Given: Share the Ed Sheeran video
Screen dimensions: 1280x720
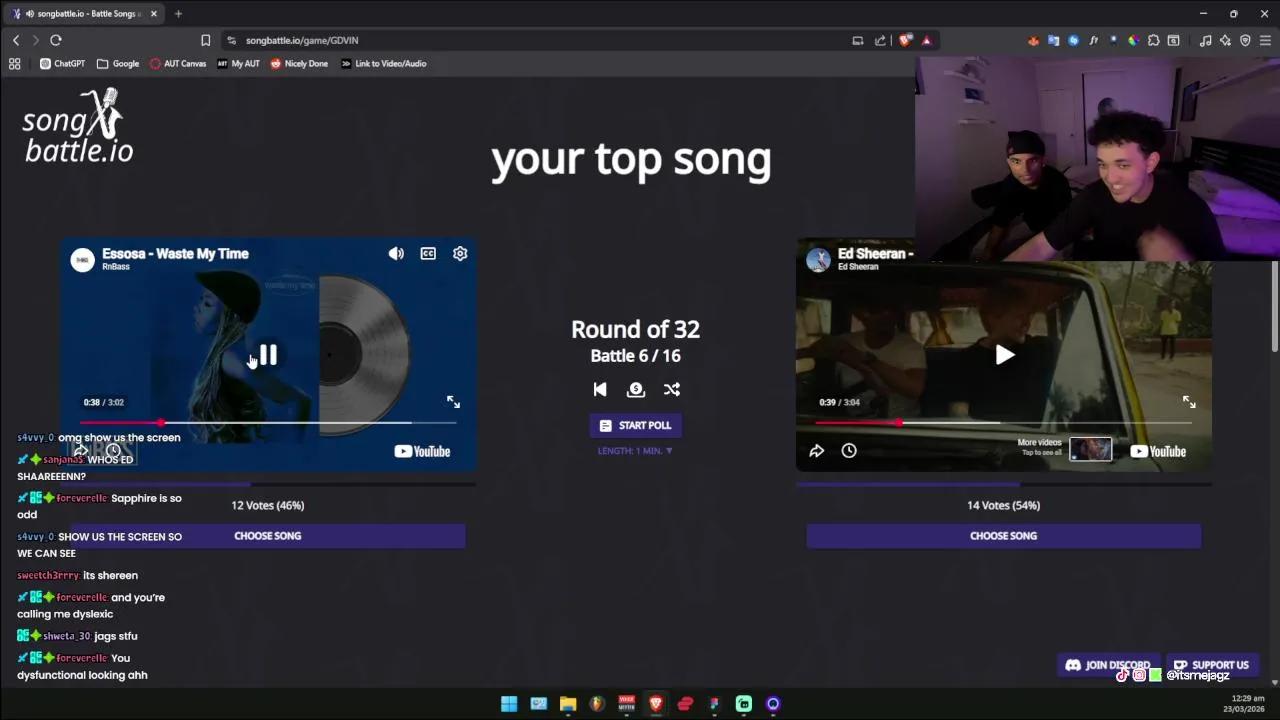Looking at the screenshot, I should click(x=817, y=451).
